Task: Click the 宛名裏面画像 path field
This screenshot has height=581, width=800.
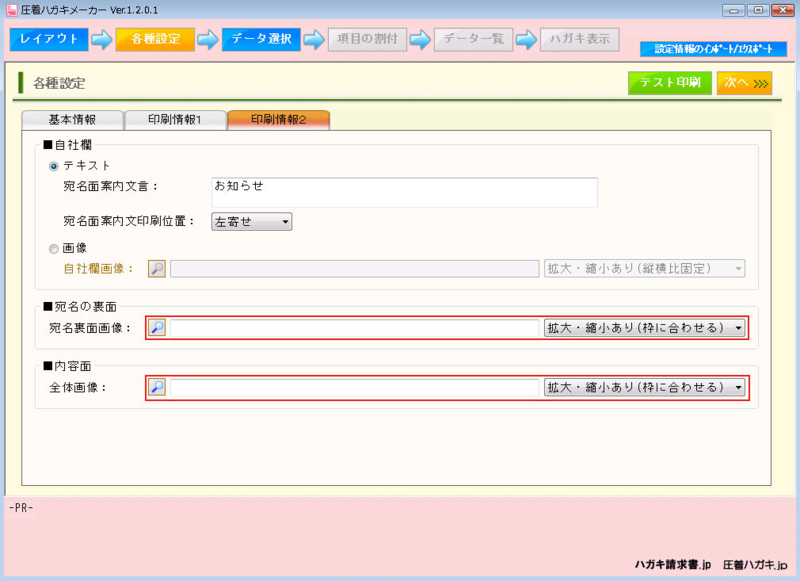Action: [x=355, y=327]
